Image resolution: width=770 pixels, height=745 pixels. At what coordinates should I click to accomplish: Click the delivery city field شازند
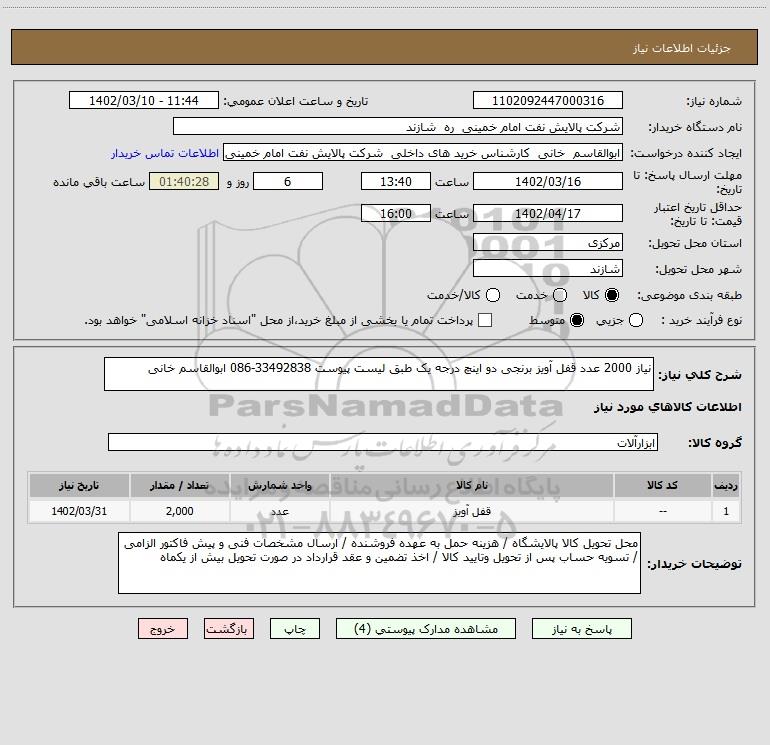click(x=548, y=268)
